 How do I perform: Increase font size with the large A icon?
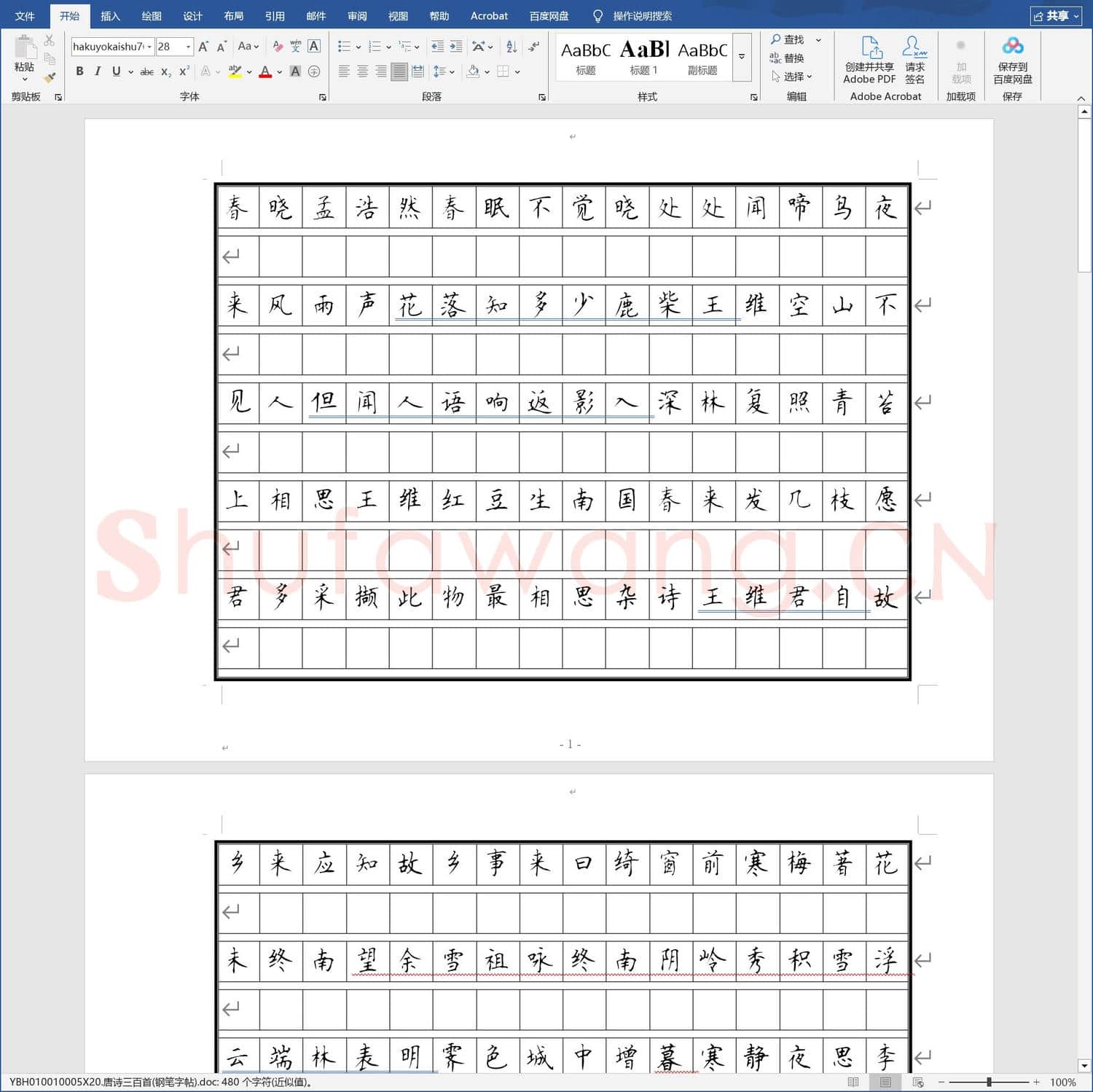pyautogui.click(x=203, y=47)
